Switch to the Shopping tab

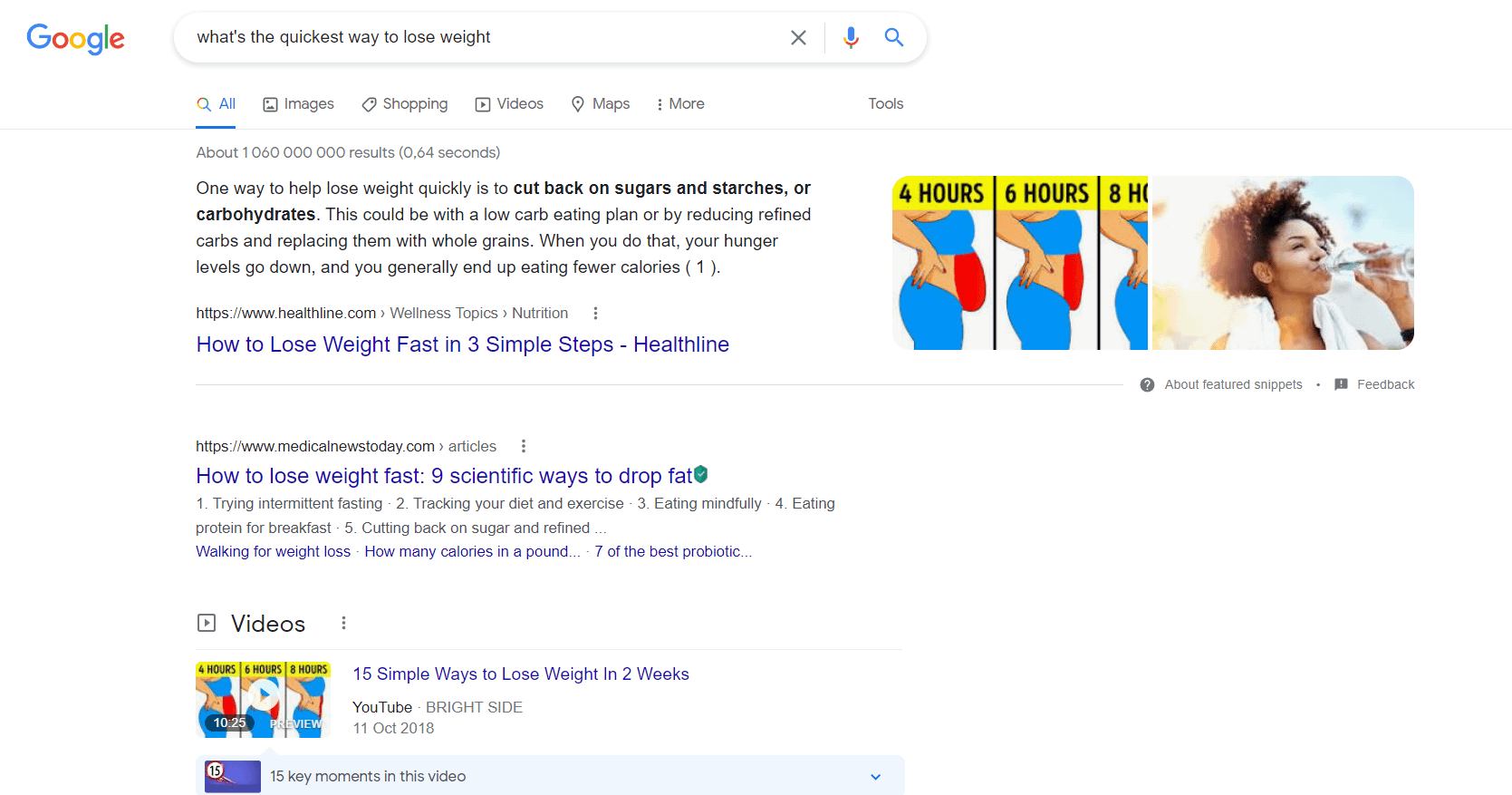[x=404, y=104]
